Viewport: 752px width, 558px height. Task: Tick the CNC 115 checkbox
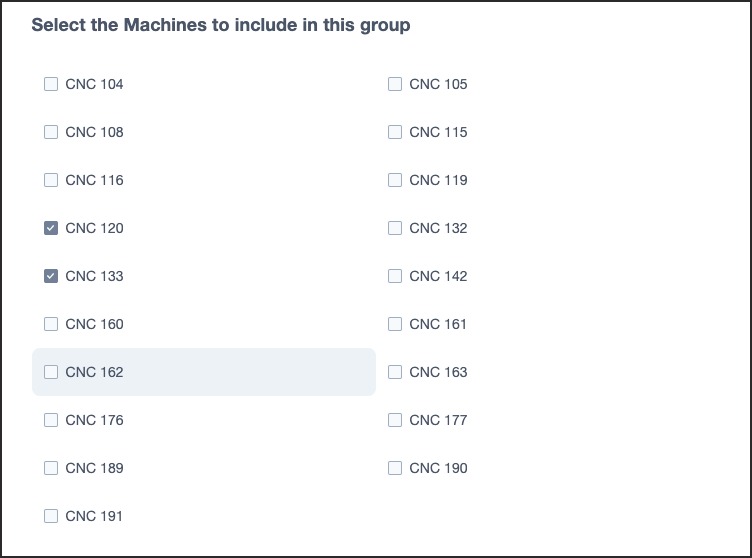pos(395,132)
